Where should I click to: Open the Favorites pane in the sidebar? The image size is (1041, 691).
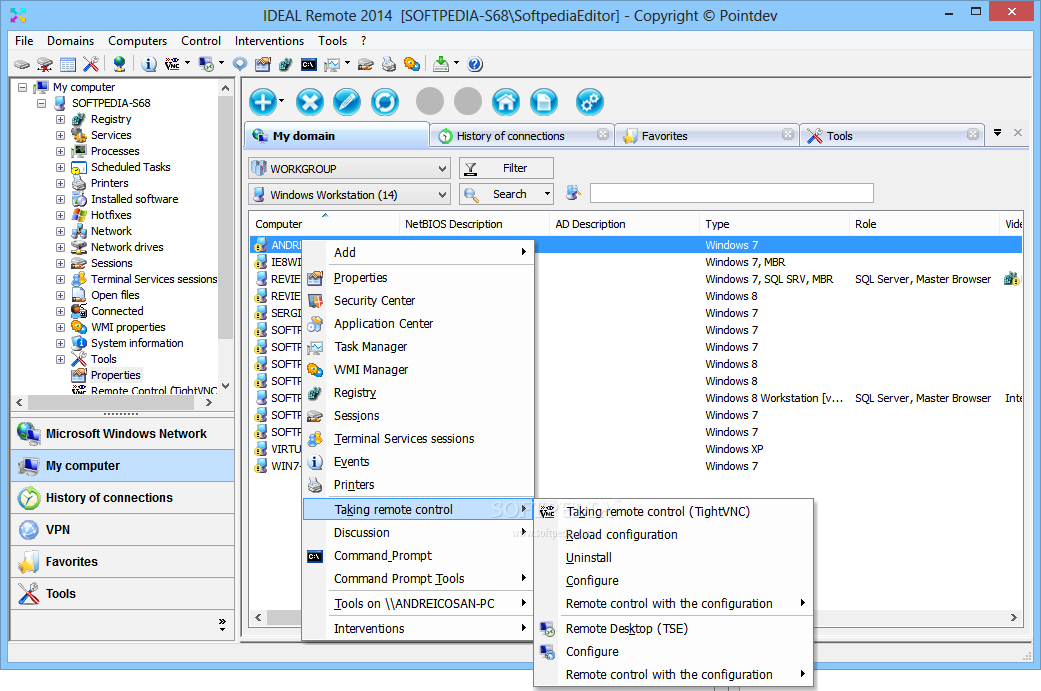[123, 562]
